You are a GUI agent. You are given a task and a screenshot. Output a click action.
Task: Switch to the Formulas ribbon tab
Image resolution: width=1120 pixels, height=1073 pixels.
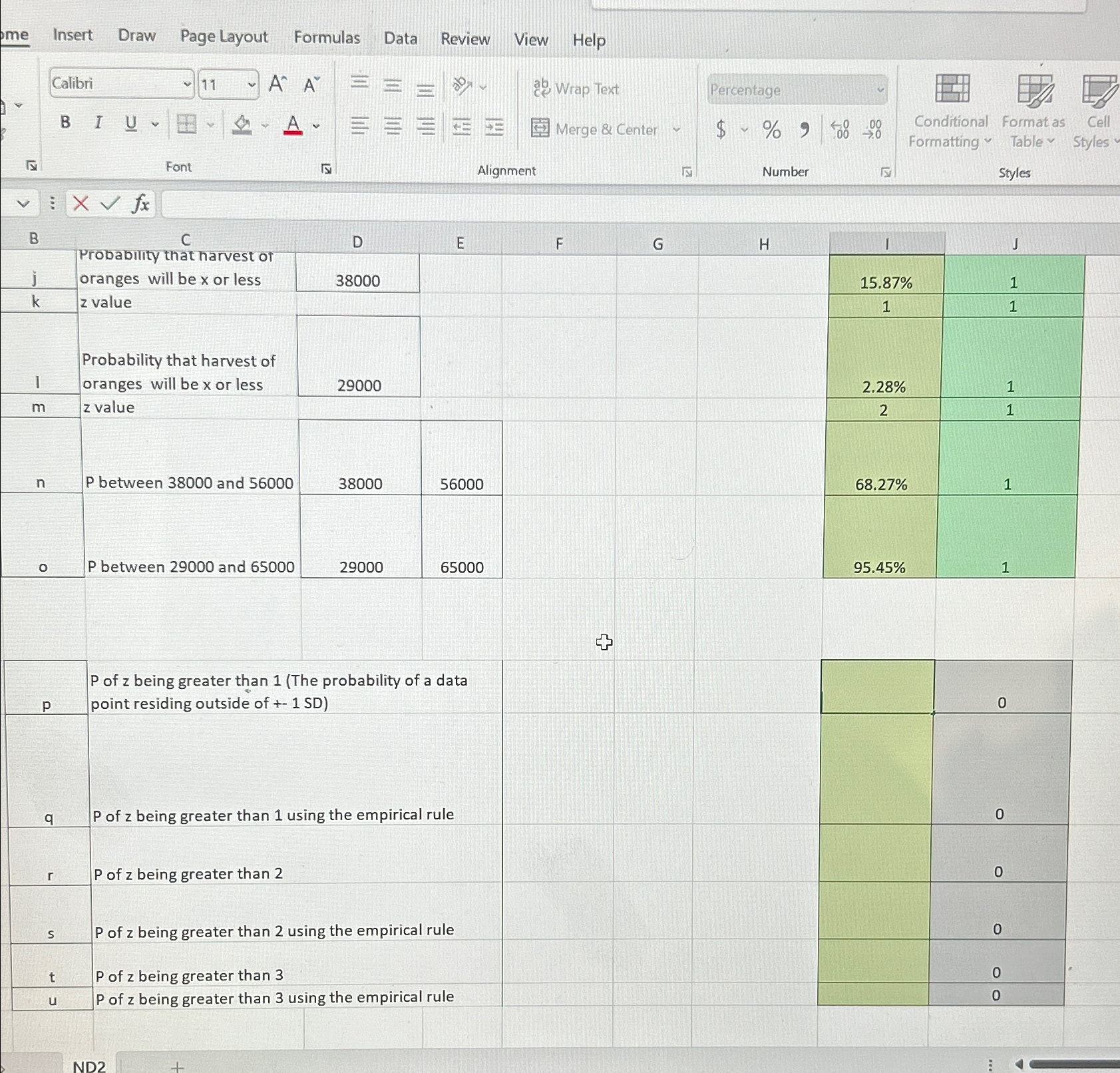coord(327,38)
